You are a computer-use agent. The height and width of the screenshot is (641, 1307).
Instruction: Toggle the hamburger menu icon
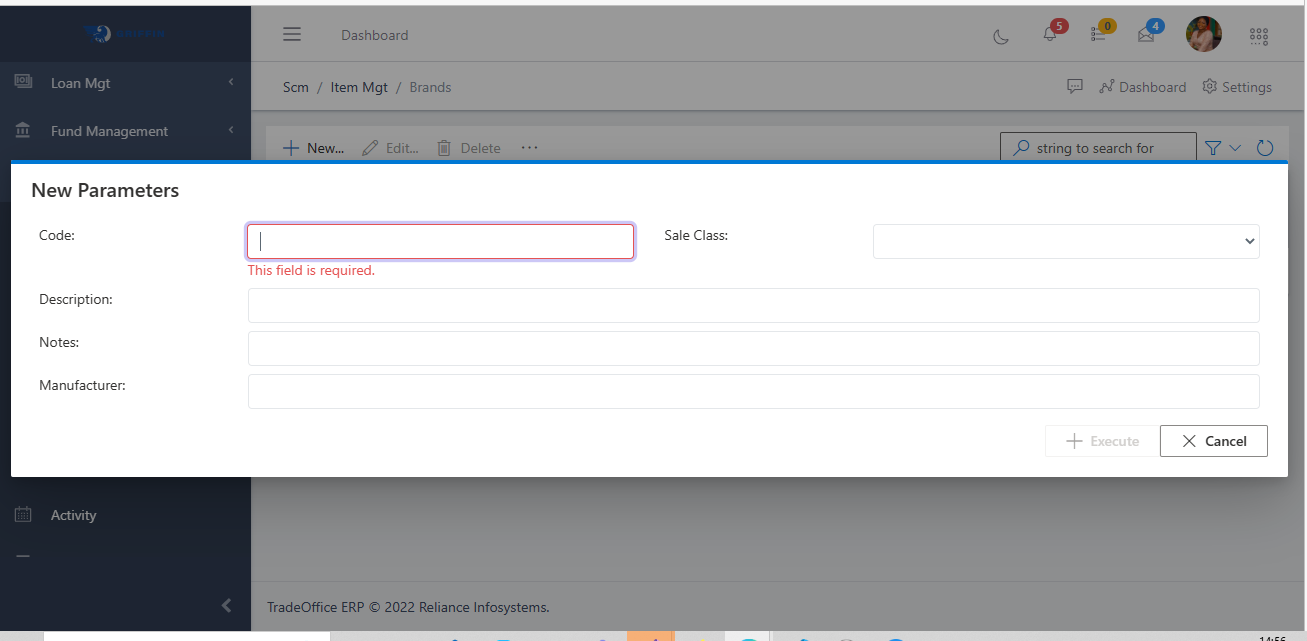[x=292, y=35]
